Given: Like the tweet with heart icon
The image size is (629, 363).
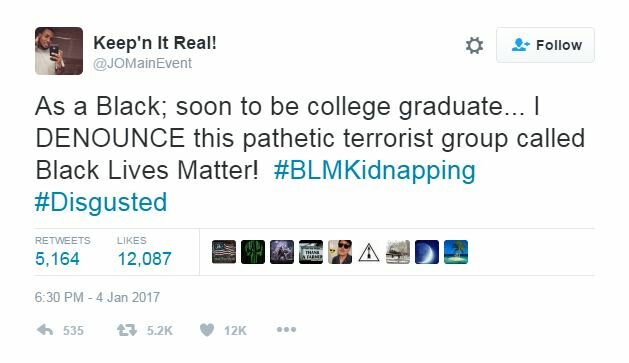Looking at the screenshot, I should (207, 330).
